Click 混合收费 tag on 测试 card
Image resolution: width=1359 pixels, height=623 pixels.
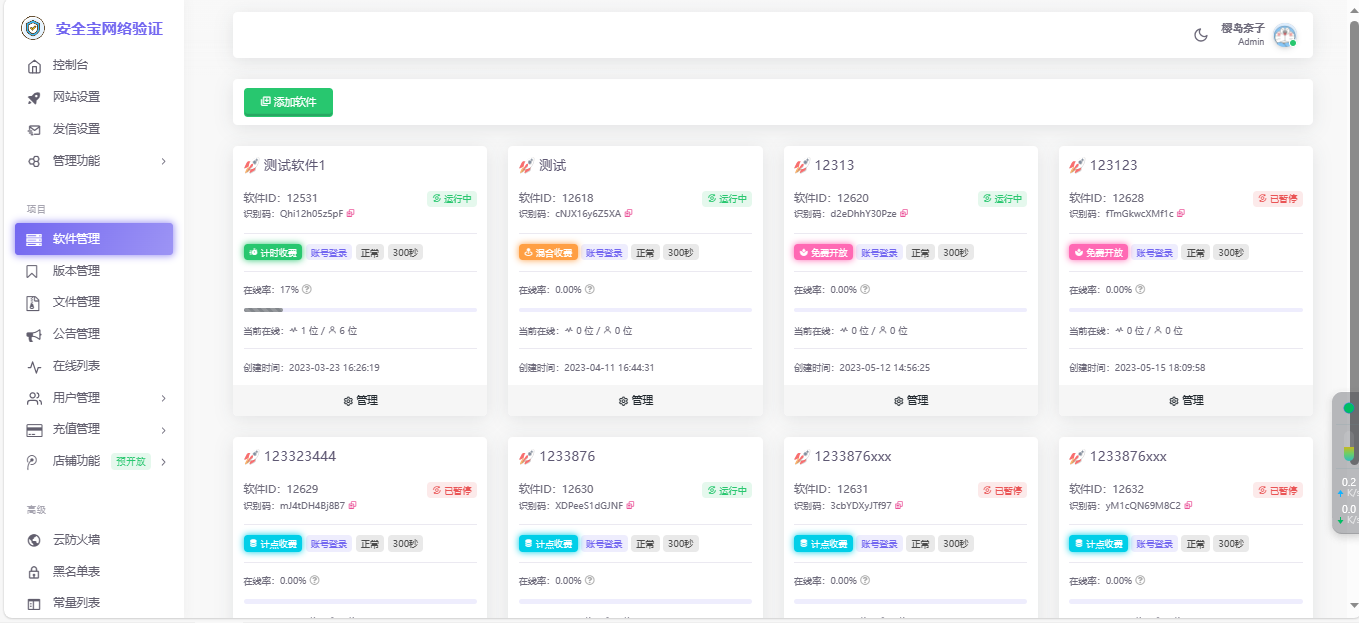(548, 253)
